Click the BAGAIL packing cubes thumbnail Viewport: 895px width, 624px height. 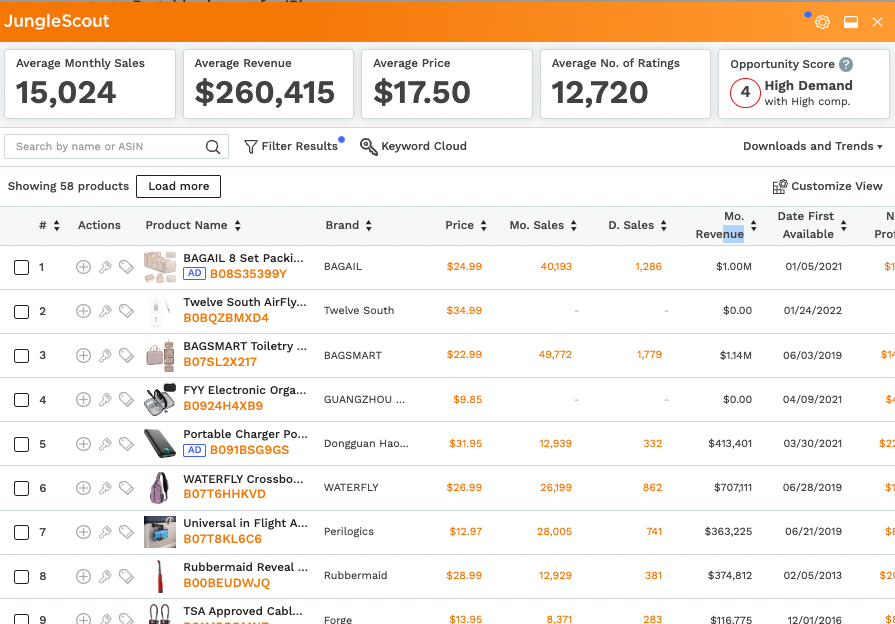(x=160, y=267)
